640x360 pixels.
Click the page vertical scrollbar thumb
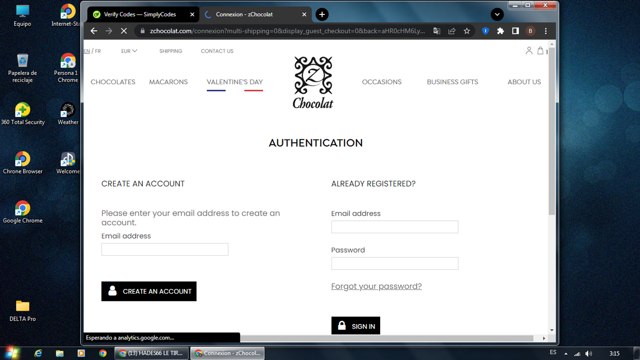pyautogui.click(x=552, y=131)
